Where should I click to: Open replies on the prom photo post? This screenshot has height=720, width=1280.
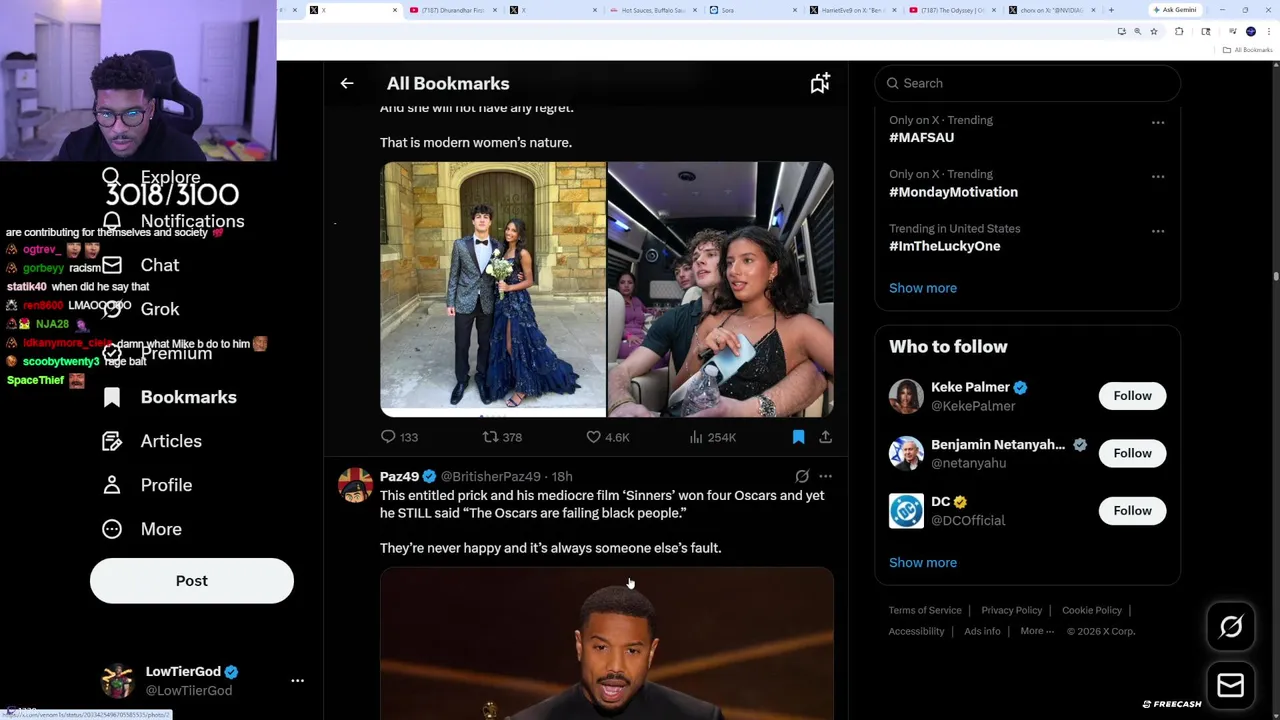(399, 437)
